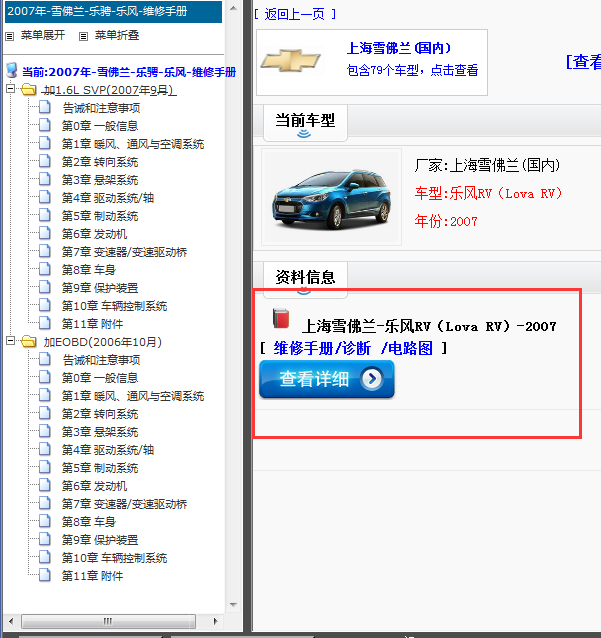This screenshot has width=601, height=638.
Task: Select 加1.6L SVP(2007年9月) folder label
Action: (110, 90)
